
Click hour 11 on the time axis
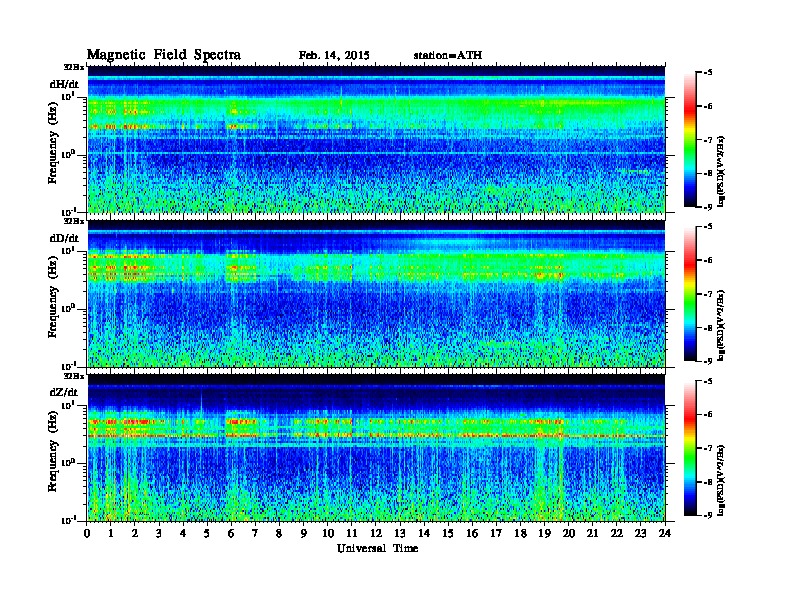[x=352, y=533]
